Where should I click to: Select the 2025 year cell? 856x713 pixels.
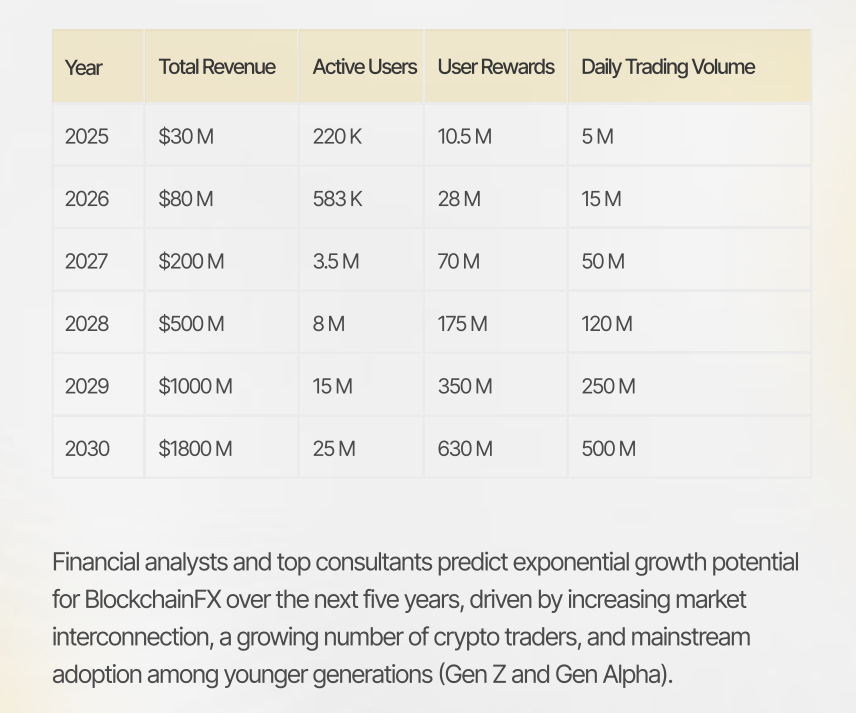tap(87, 136)
